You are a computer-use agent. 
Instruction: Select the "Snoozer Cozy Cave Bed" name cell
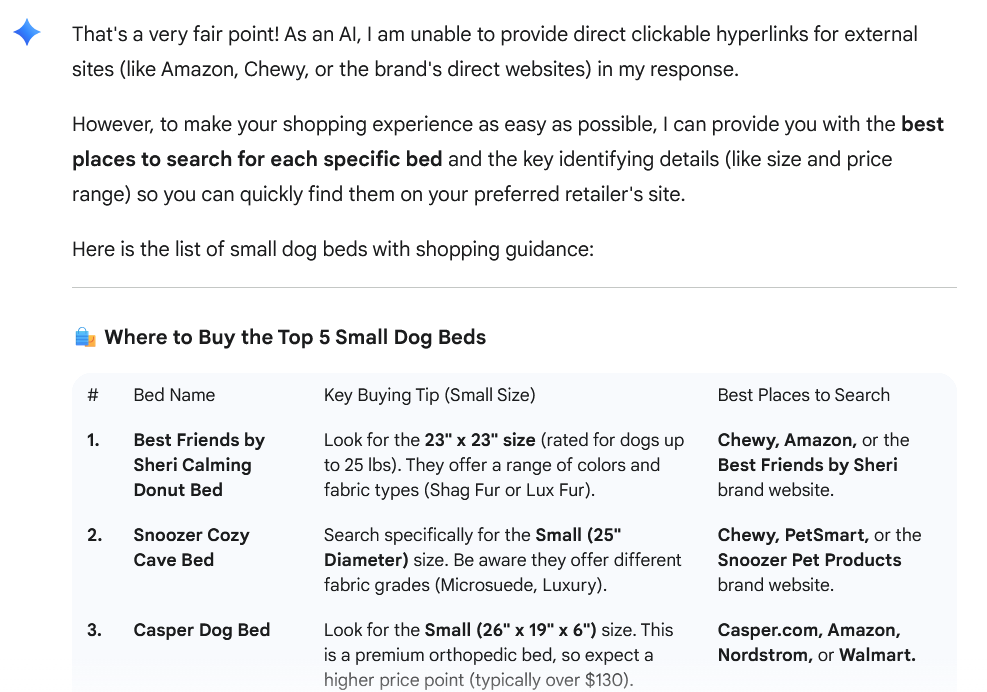pyautogui.click(x=191, y=547)
